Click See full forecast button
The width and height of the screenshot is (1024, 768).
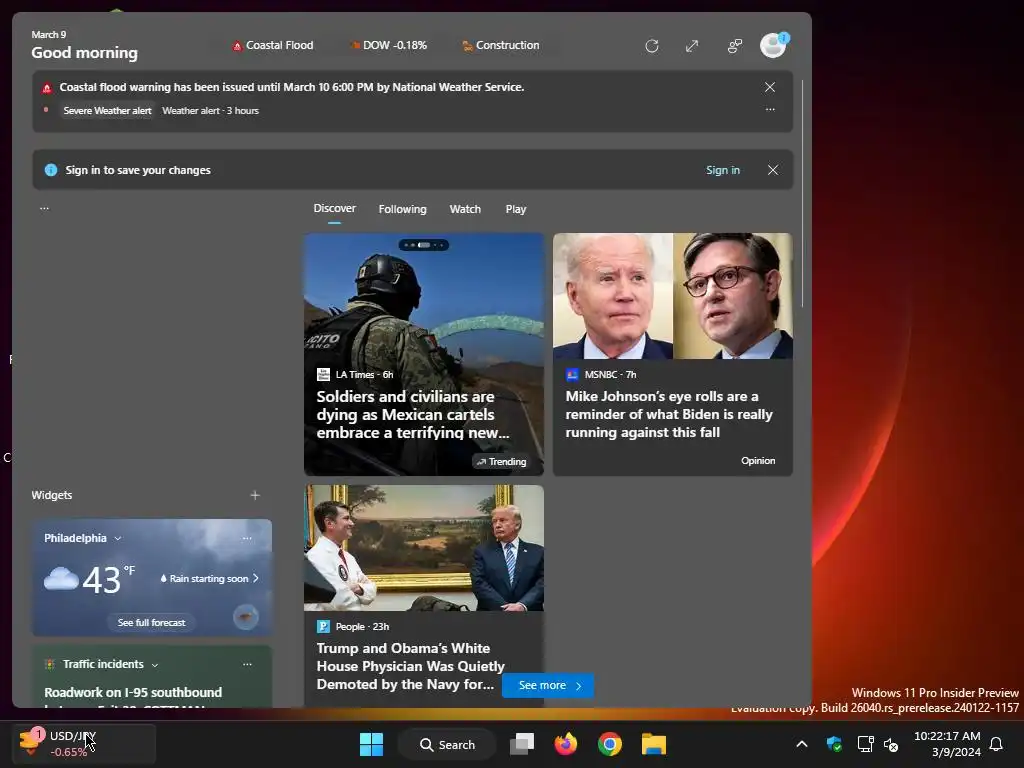pos(152,622)
